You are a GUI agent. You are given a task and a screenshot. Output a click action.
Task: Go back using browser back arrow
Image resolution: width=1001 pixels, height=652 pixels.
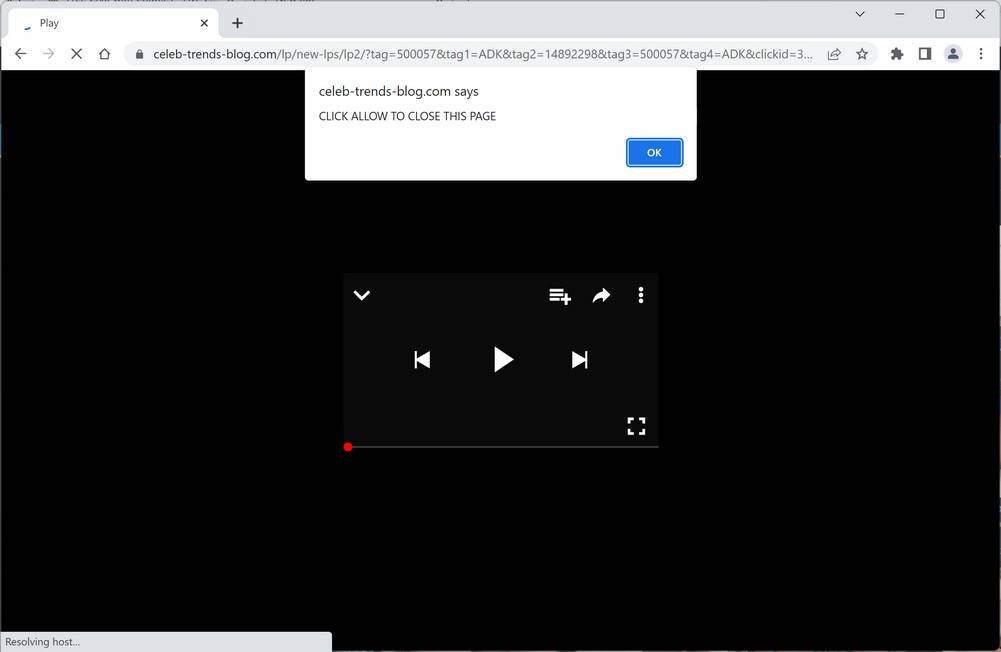pos(20,54)
